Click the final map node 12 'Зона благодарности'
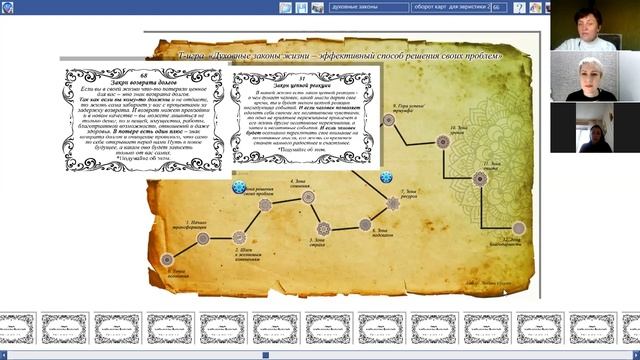The width and height of the screenshot is (640, 360). [518, 228]
